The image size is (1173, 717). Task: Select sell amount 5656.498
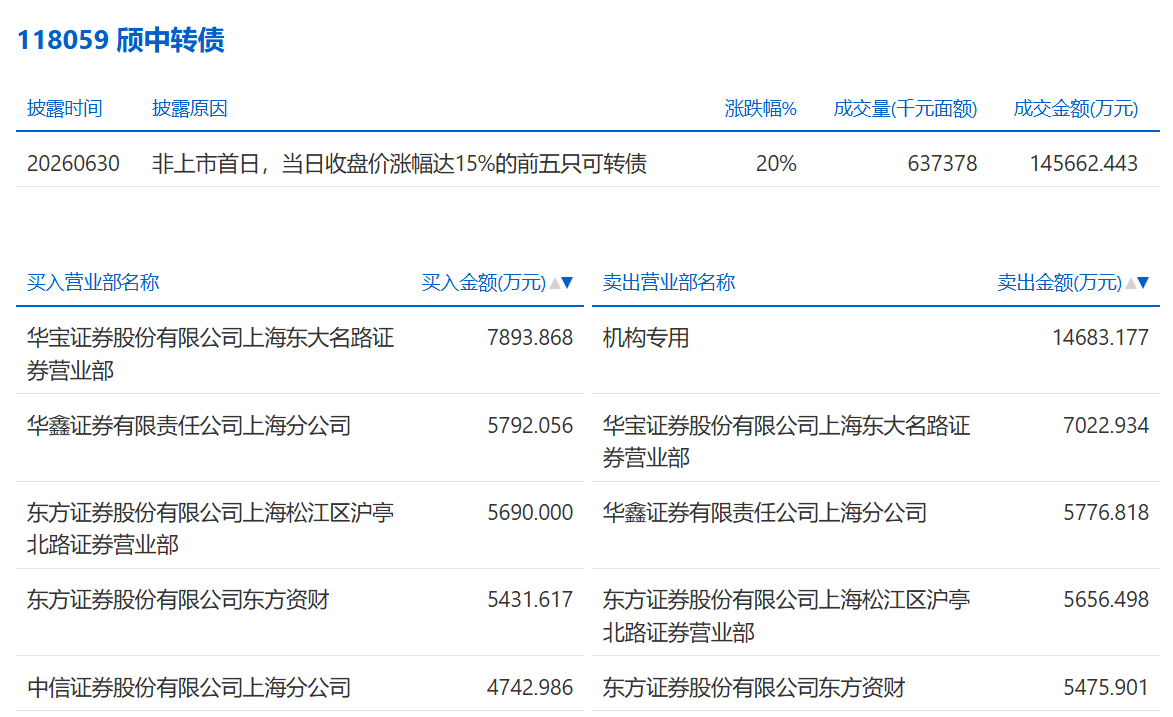click(x=1106, y=599)
